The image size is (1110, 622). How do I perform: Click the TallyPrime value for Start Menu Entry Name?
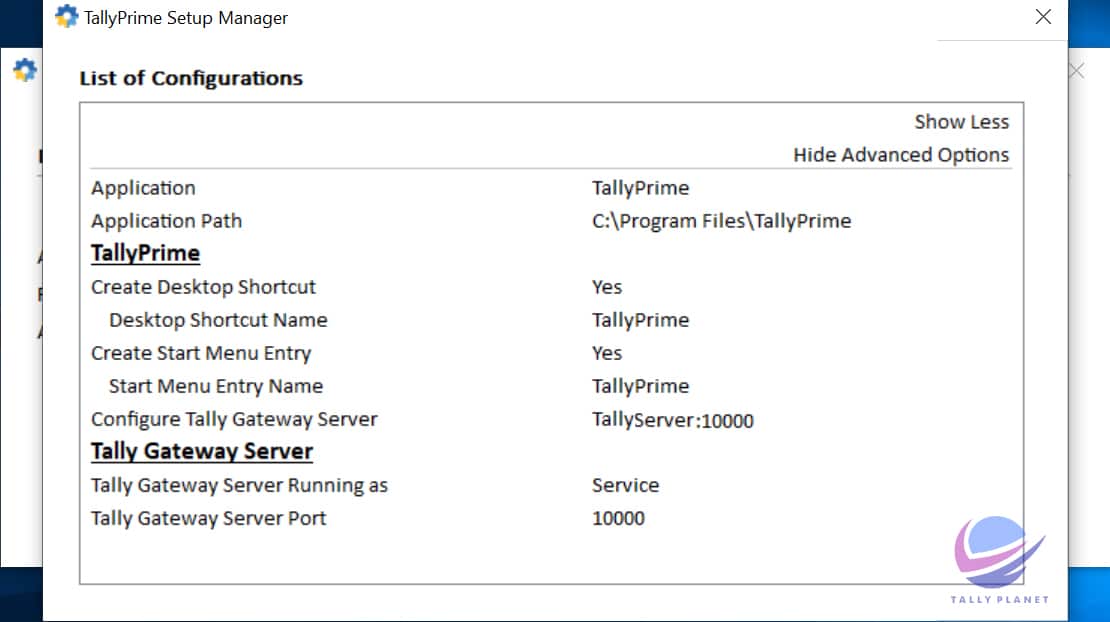(640, 386)
